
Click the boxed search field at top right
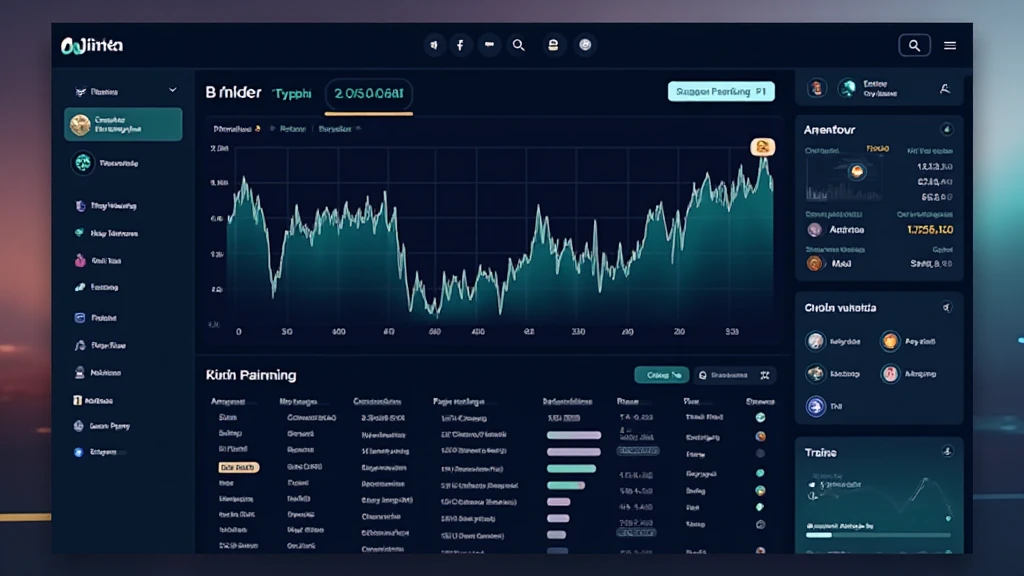click(914, 45)
